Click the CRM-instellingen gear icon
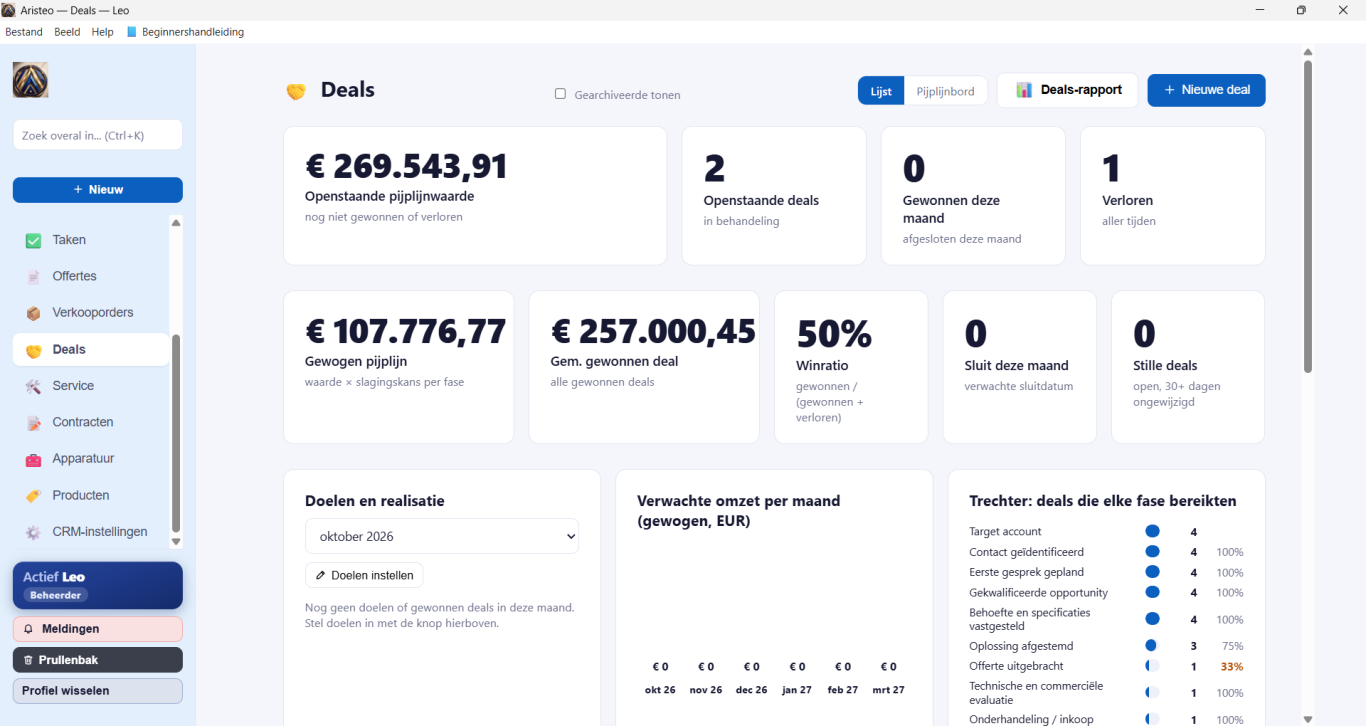 point(33,532)
